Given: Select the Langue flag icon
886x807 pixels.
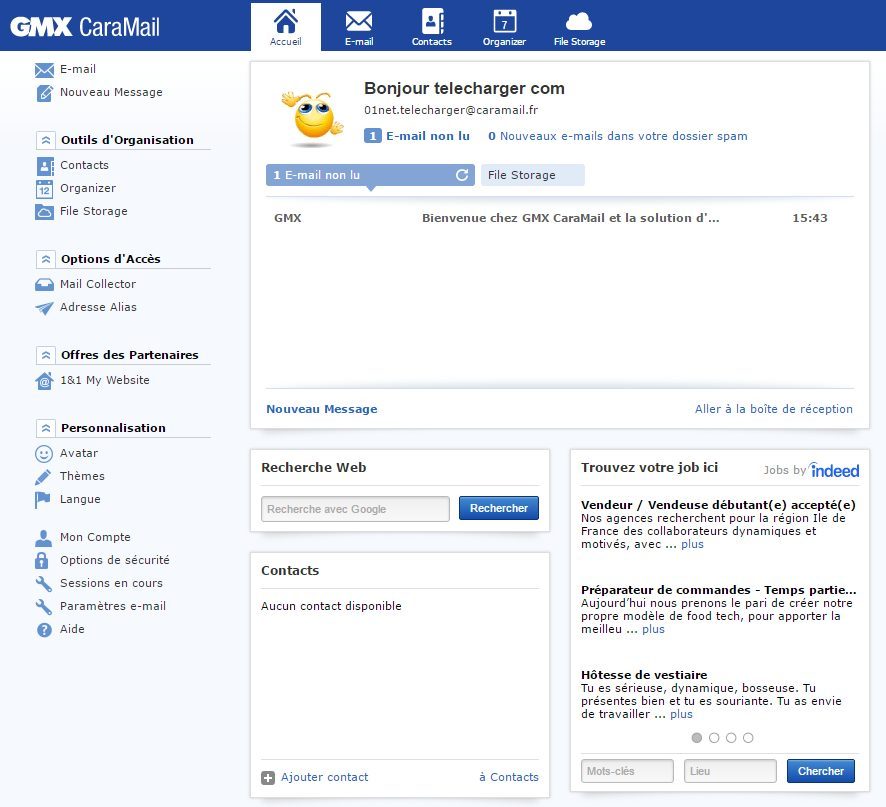Looking at the screenshot, I should [44, 500].
